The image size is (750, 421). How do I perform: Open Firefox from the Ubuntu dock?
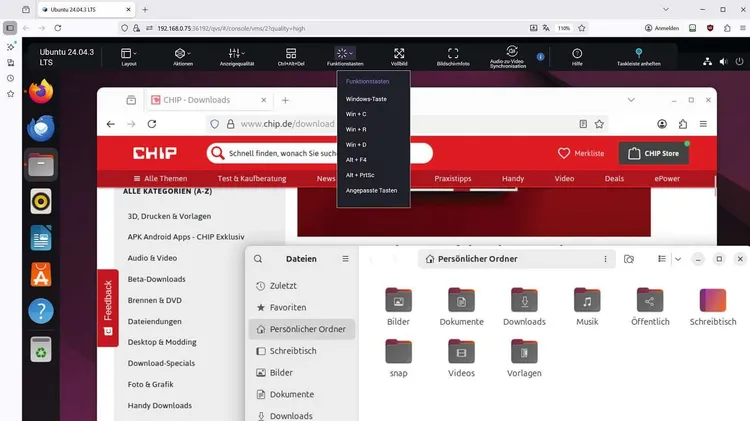point(41,92)
